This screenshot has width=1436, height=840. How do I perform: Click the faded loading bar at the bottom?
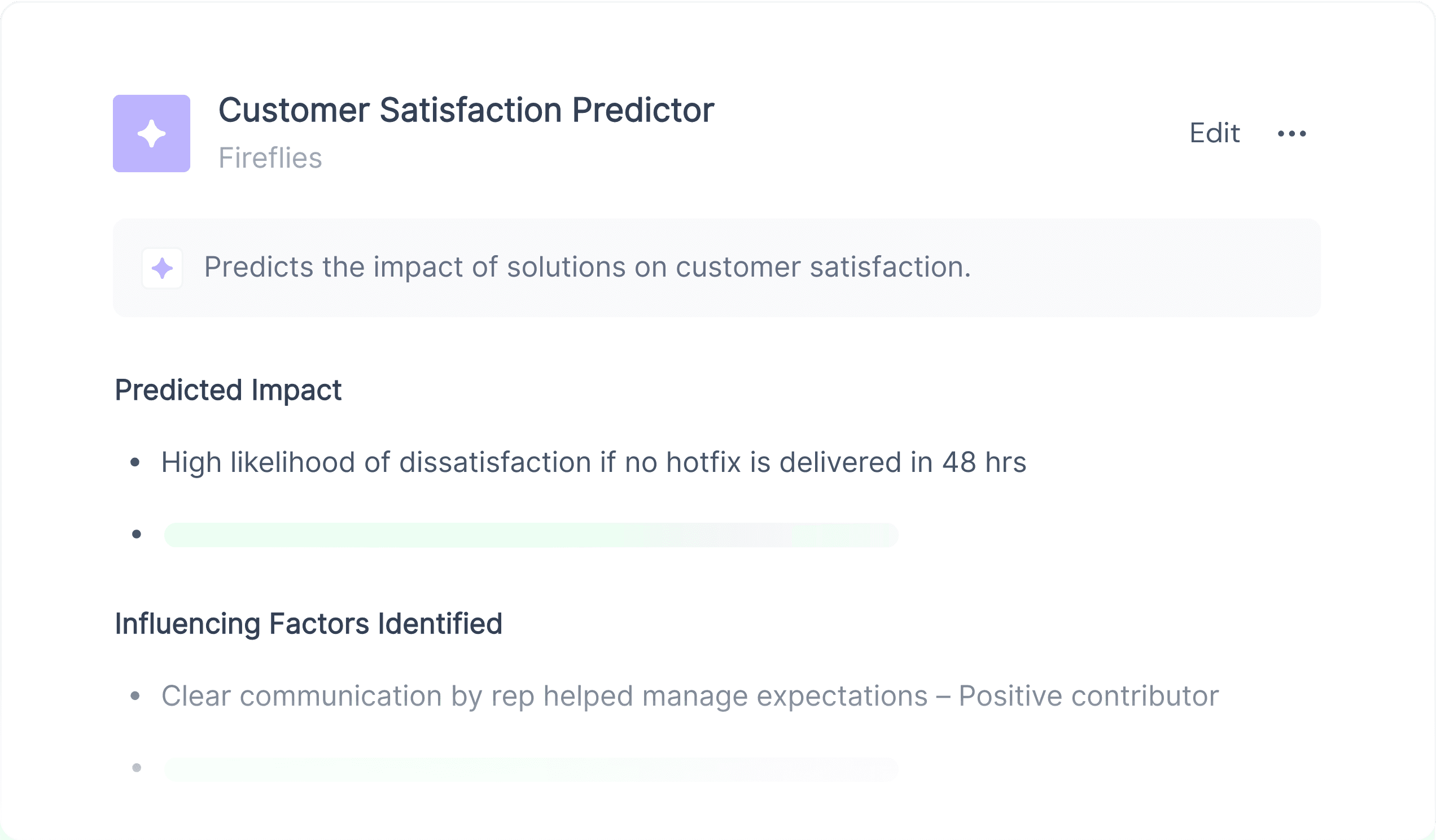[x=531, y=768]
